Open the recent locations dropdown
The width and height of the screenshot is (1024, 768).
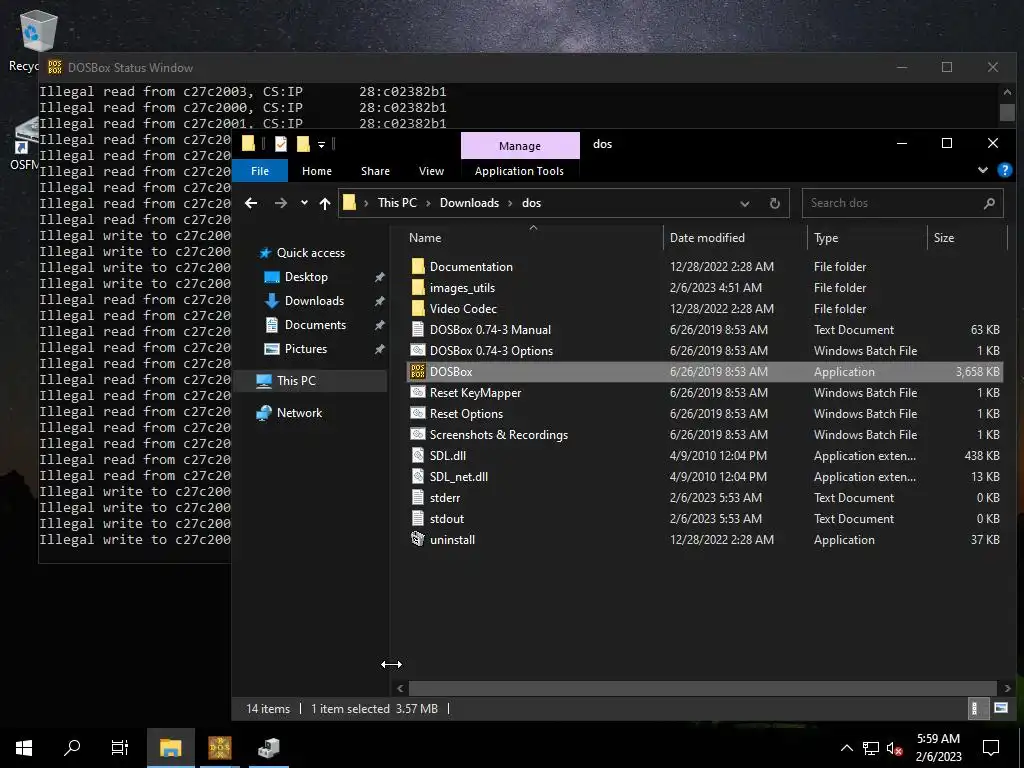coord(304,203)
